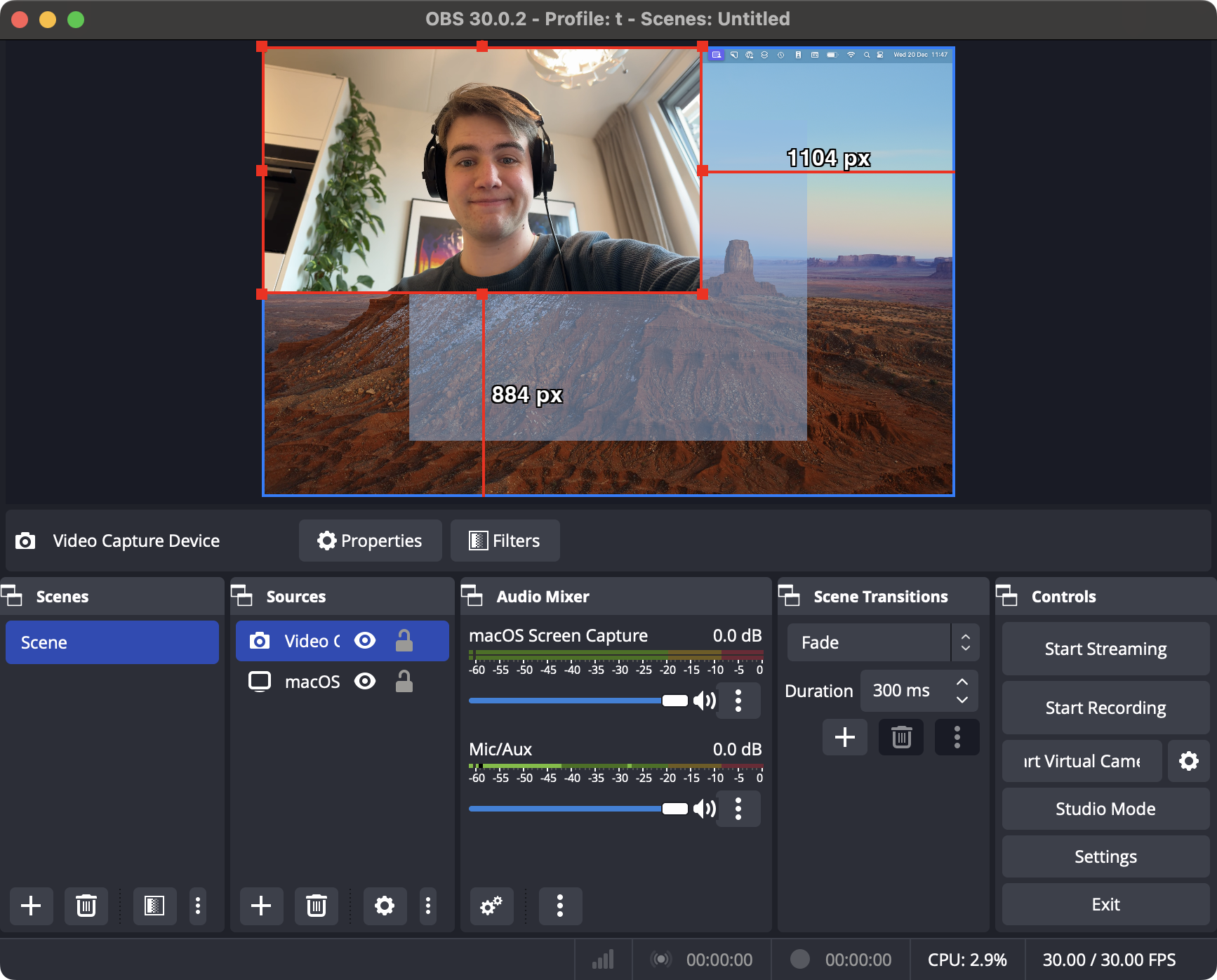The width and height of the screenshot is (1217, 980).
Task: Click the Exit button
Action: pyautogui.click(x=1106, y=904)
